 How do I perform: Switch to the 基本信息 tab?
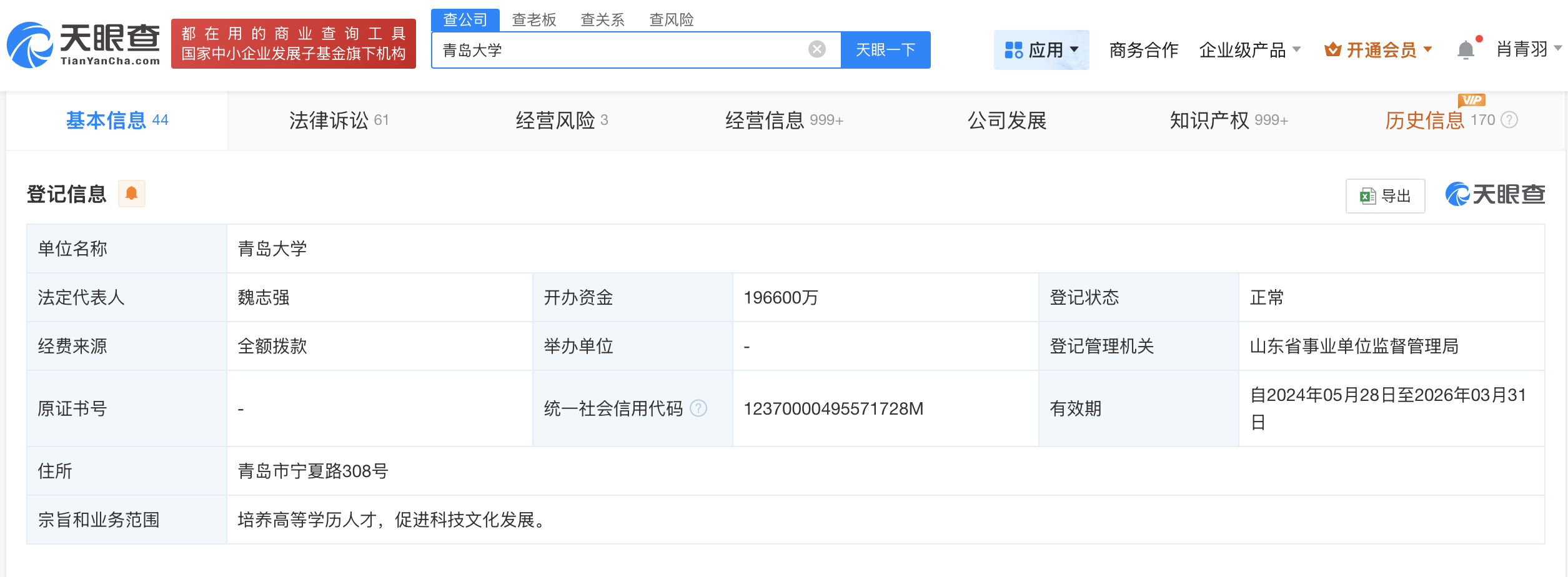(x=117, y=121)
